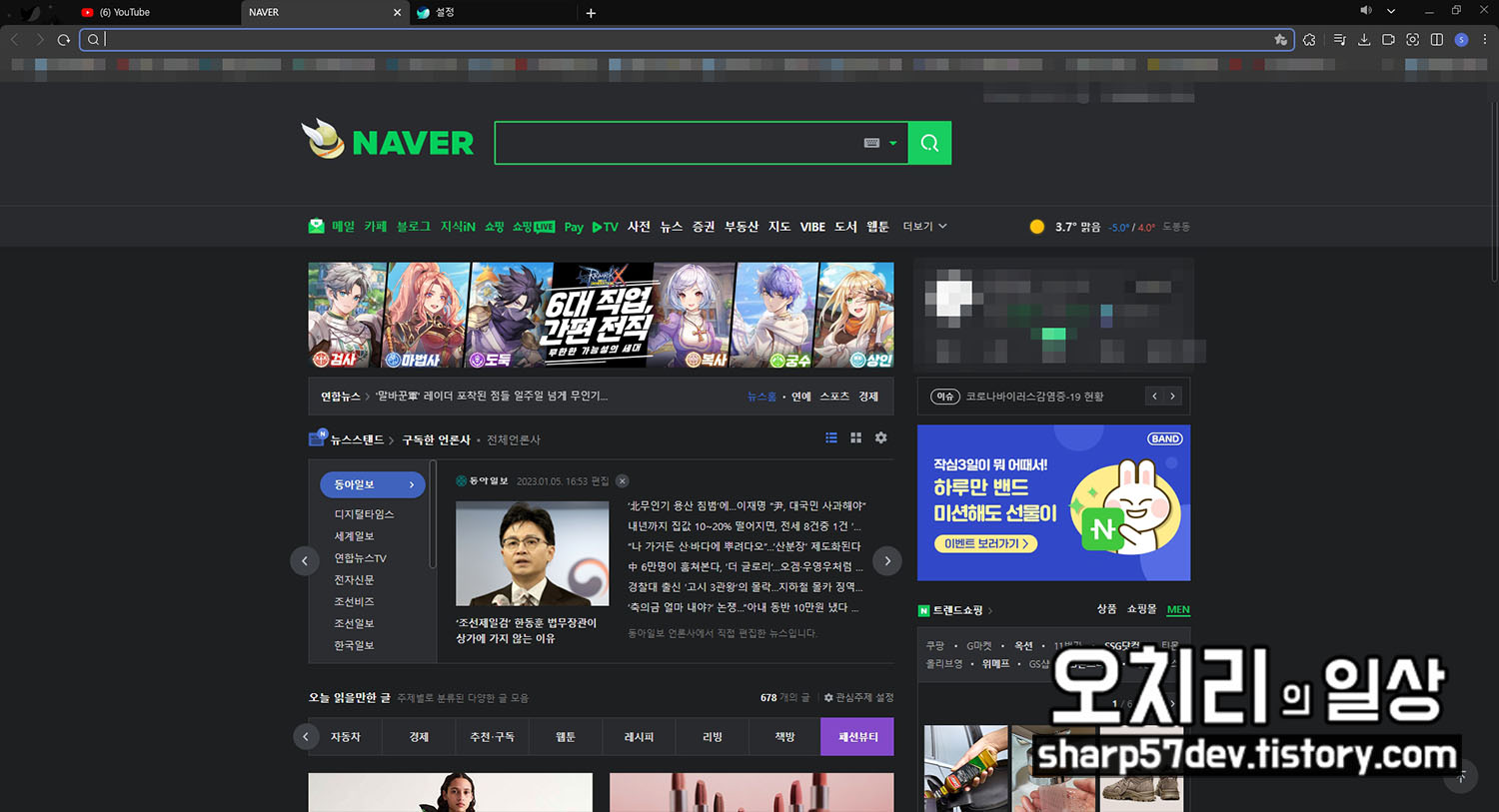The height and width of the screenshot is (812, 1499).
Task: Open the TV link with play icon
Action: [x=606, y=227]
